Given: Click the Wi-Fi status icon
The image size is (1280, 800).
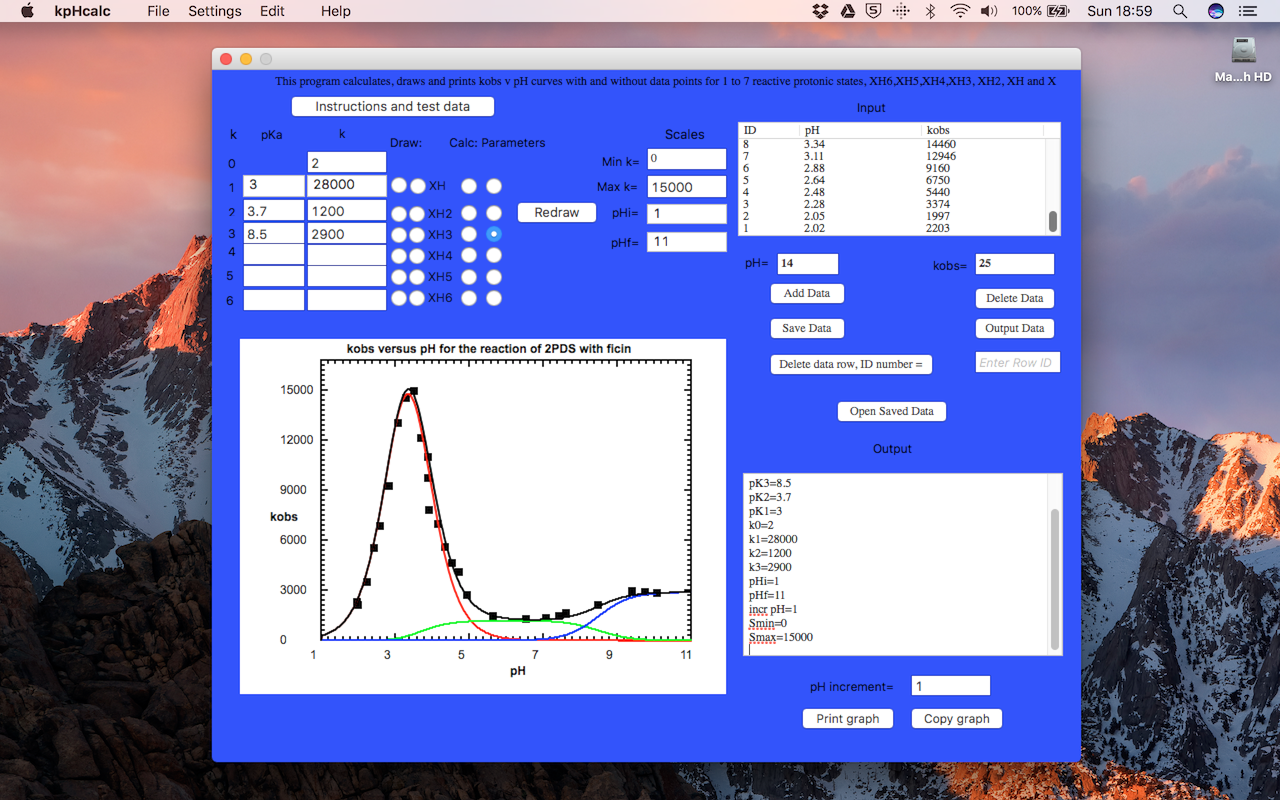Looking at the screenshot, I should [x=960, y=11].
